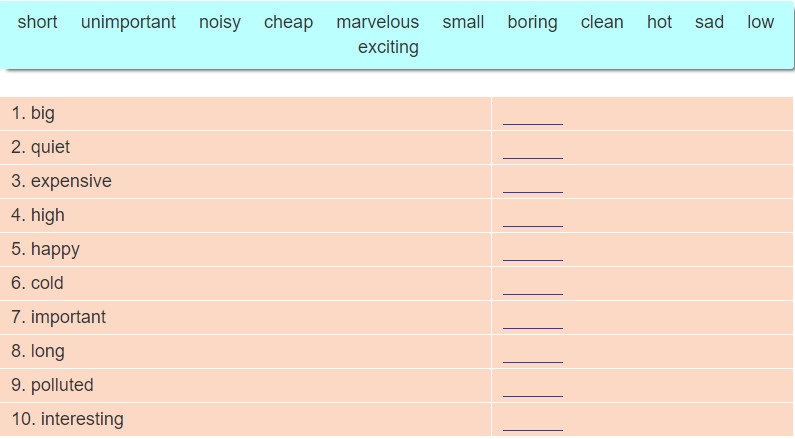This screenshot has width=795, height=439.
Task: Choose the word 'hot' from word bank
Action: coord(659,22)
